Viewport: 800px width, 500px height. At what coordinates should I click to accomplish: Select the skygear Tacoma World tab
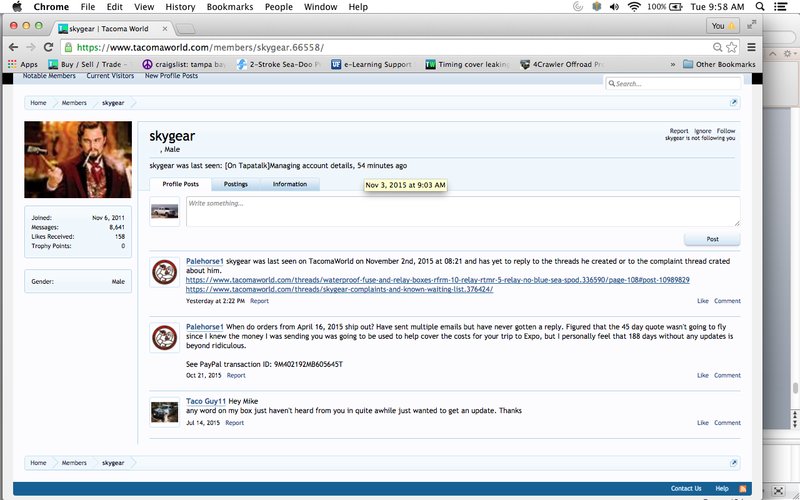[x=109, y=29]
